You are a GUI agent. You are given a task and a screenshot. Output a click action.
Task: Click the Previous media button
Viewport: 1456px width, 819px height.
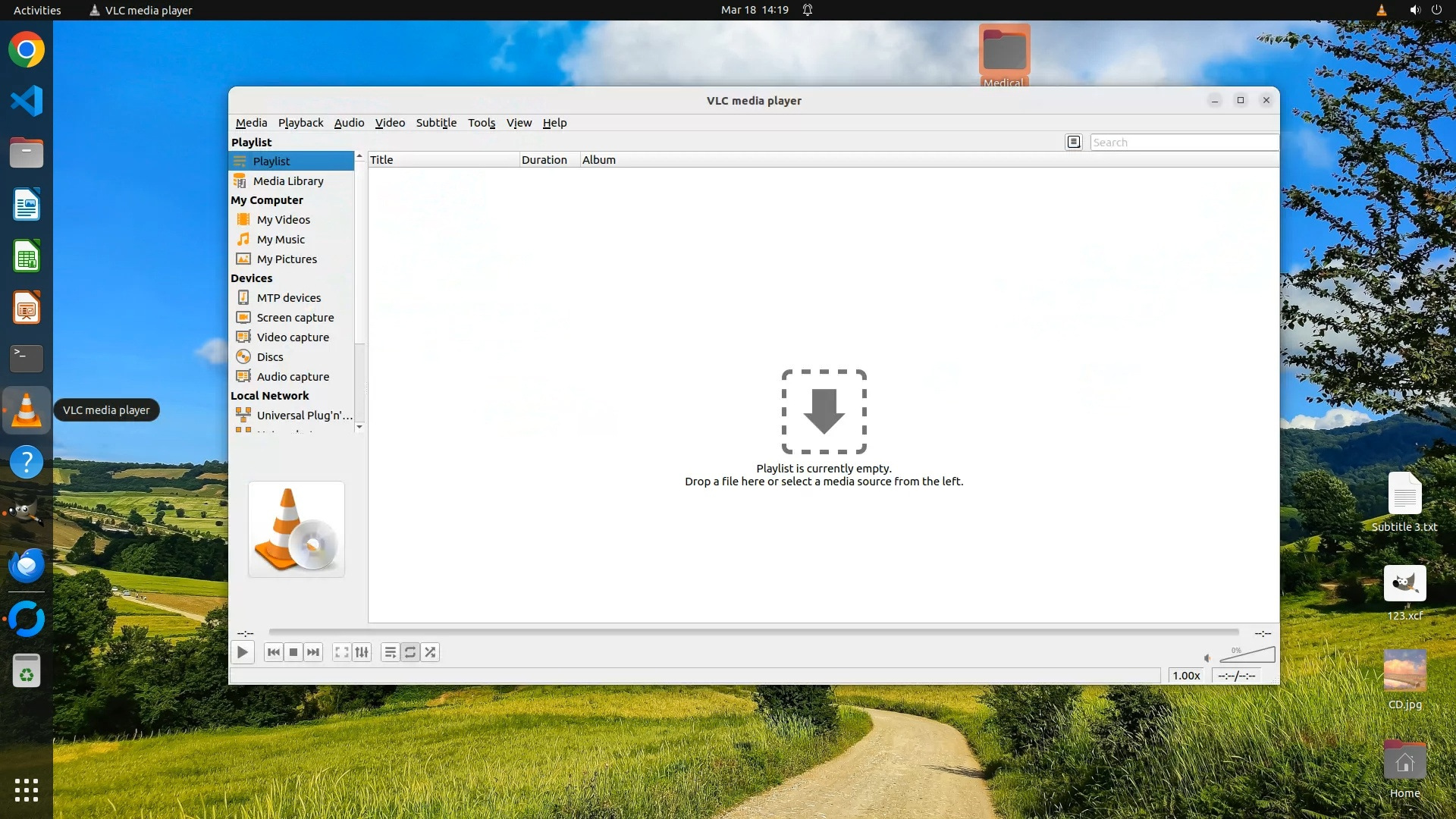pyautogui.click(x=274, y=652)
